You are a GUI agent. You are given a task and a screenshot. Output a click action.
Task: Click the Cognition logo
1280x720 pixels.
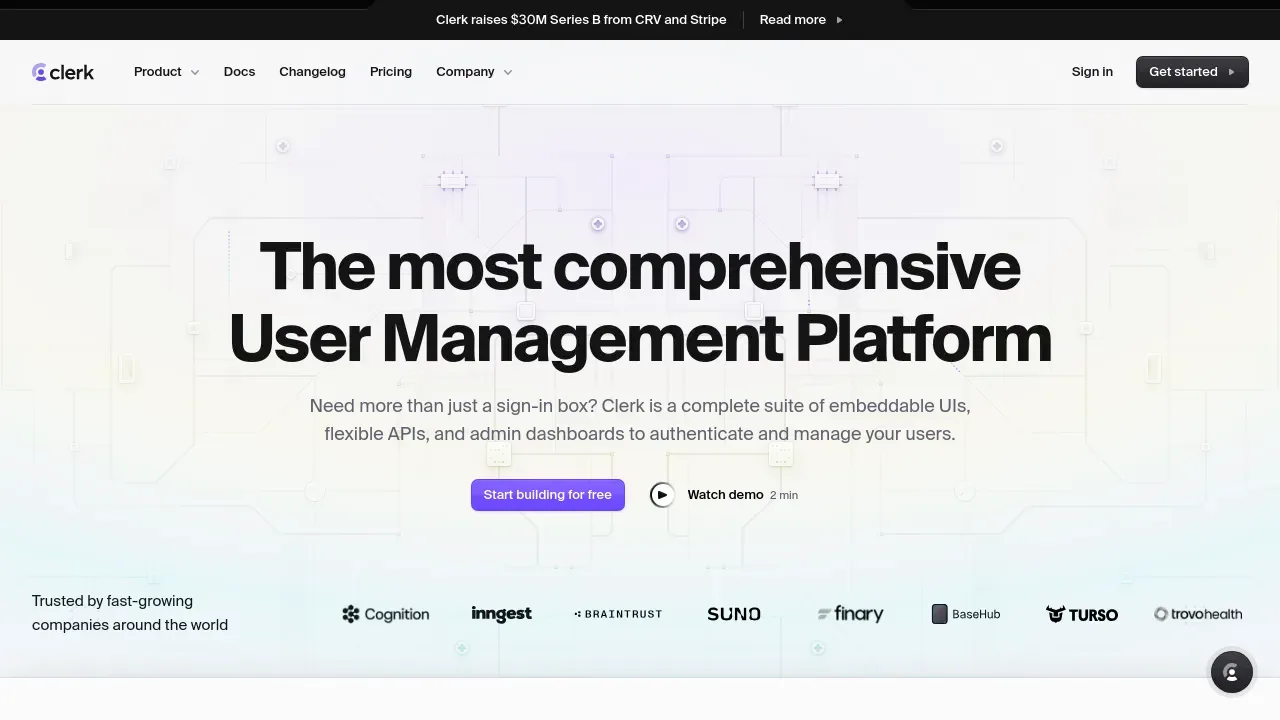point(386,614)
